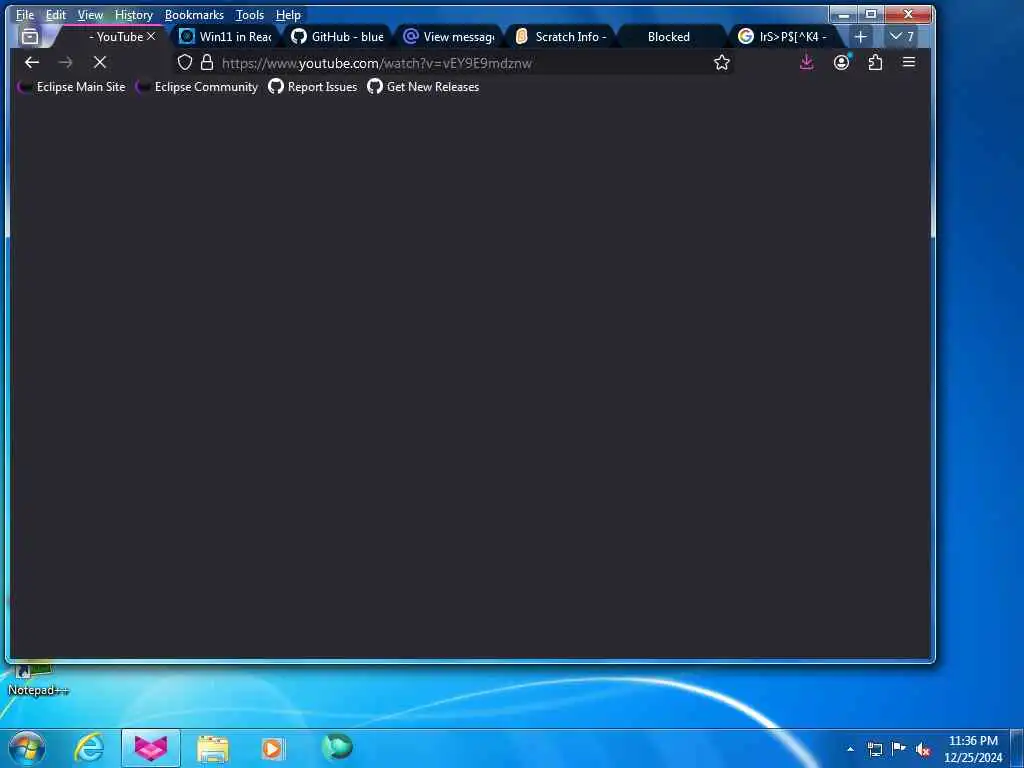1024x768 pixels.
Task: Open the Help menu
Action: coord(288,15)
